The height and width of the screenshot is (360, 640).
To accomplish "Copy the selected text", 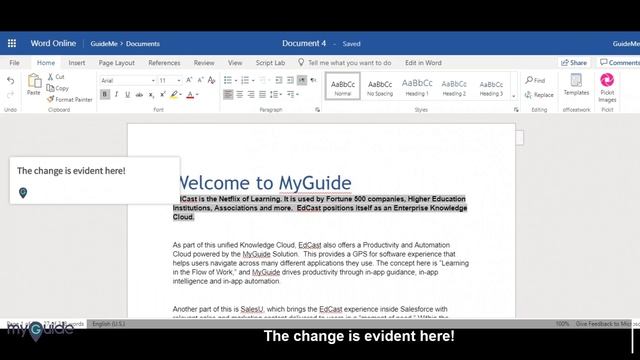I will point(58,88).
